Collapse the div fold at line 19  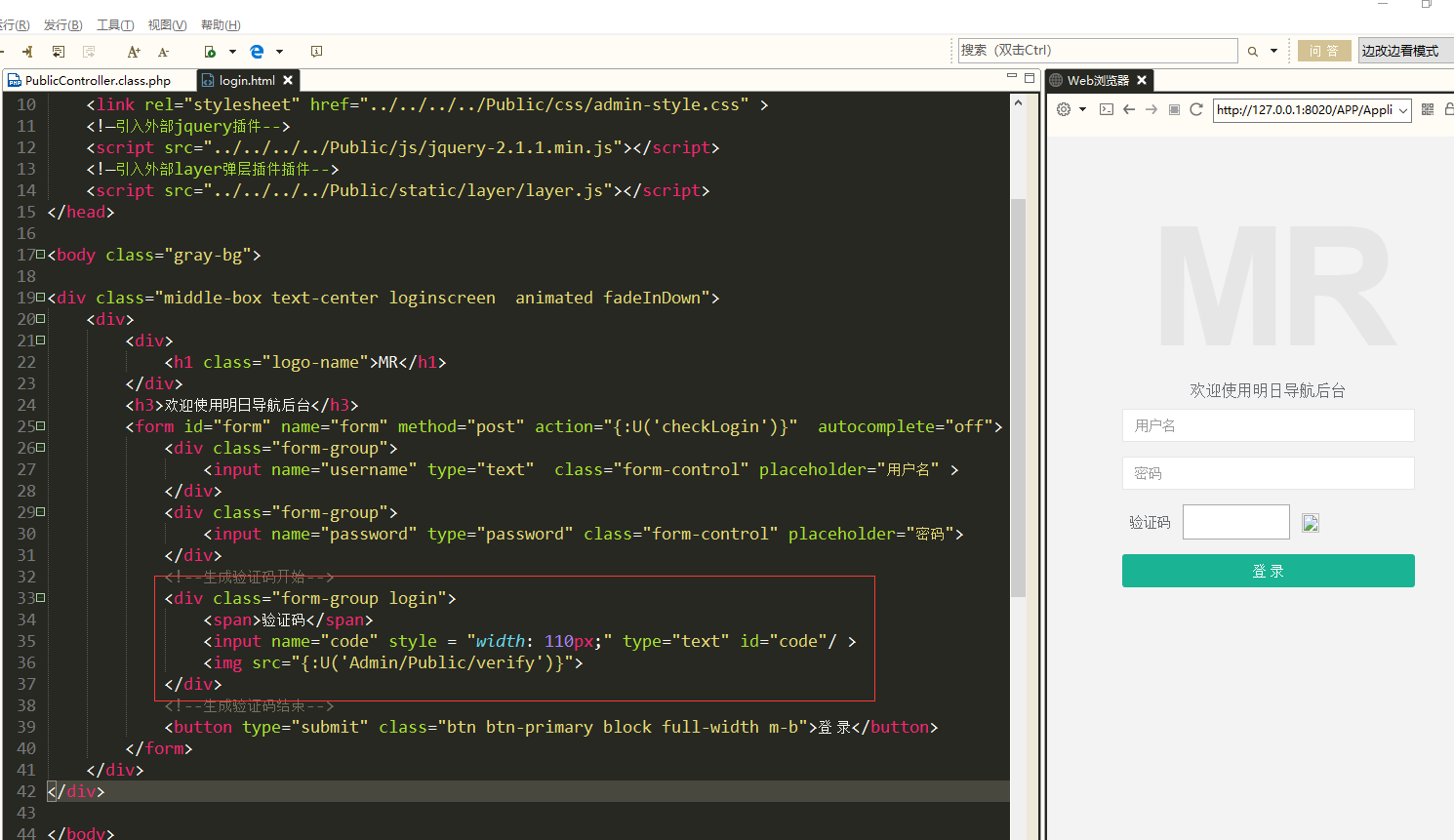click(40, 298)
